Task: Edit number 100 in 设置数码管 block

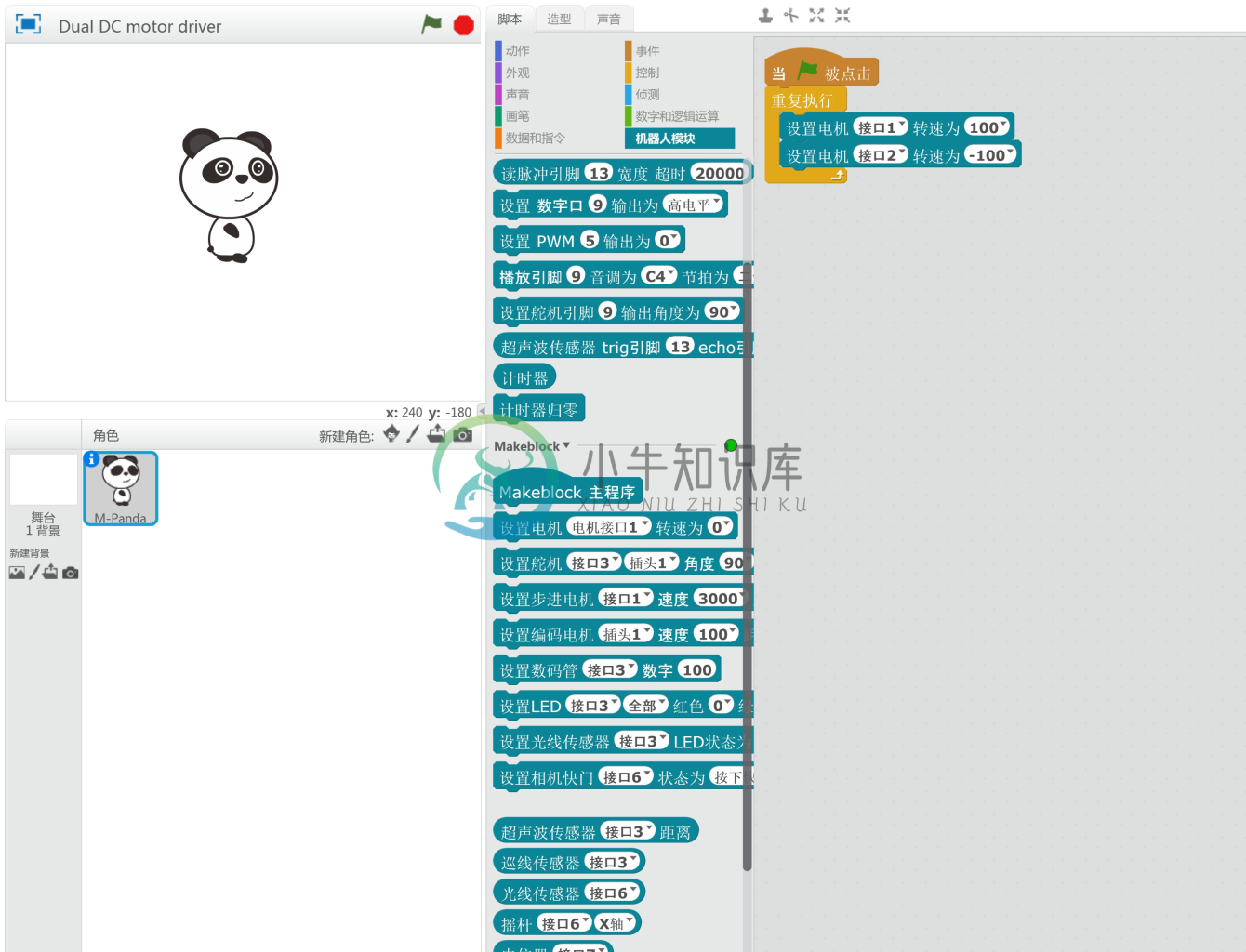Action: 696,669
